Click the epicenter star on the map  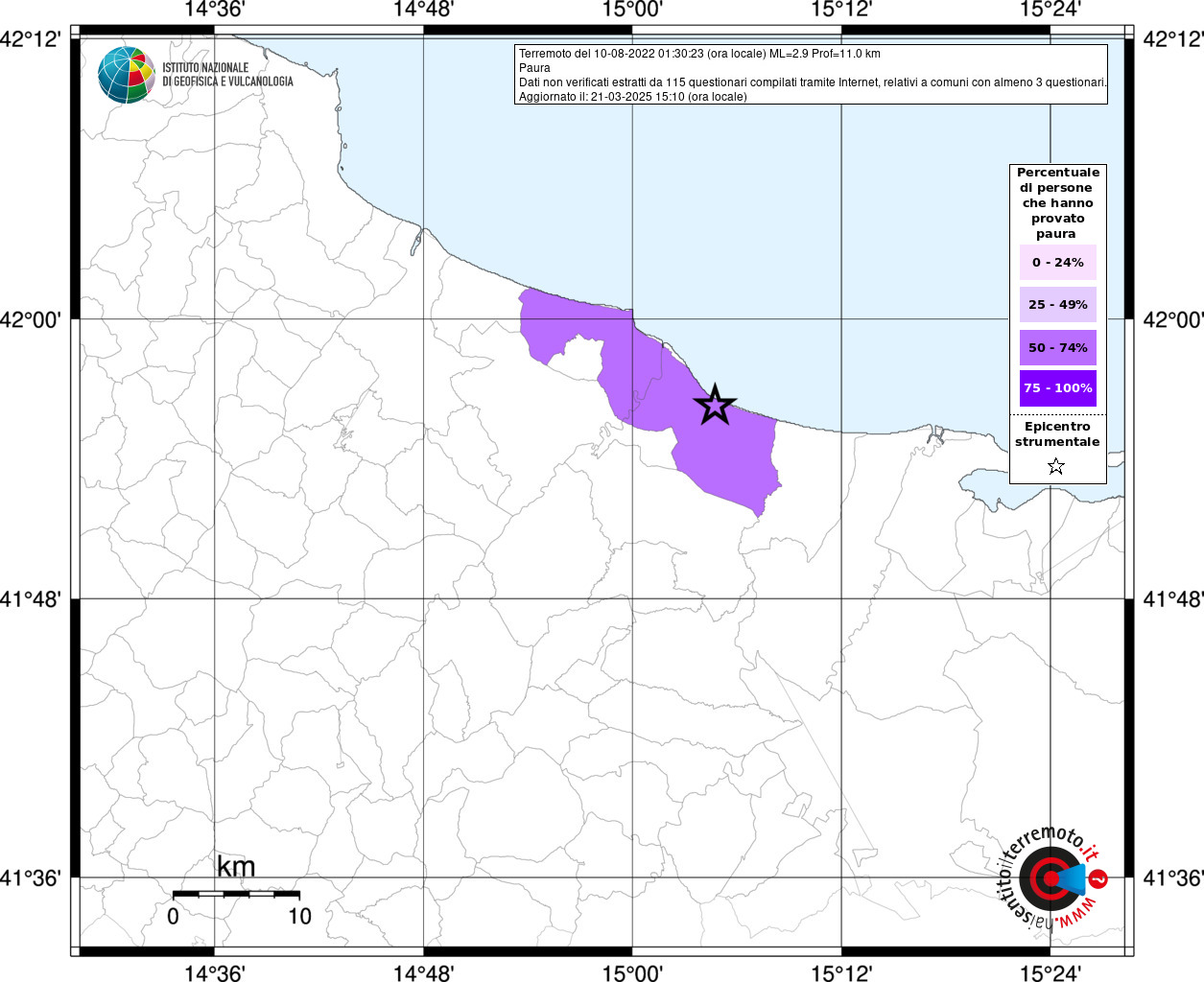[x=715, y=405]
